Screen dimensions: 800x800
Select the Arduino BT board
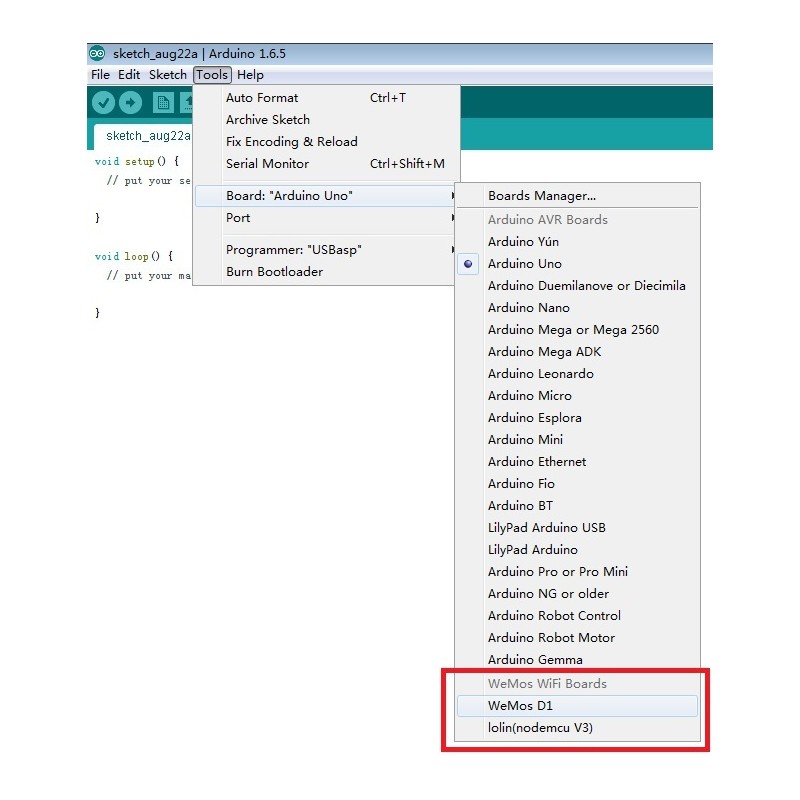click(x=577, y=505)
